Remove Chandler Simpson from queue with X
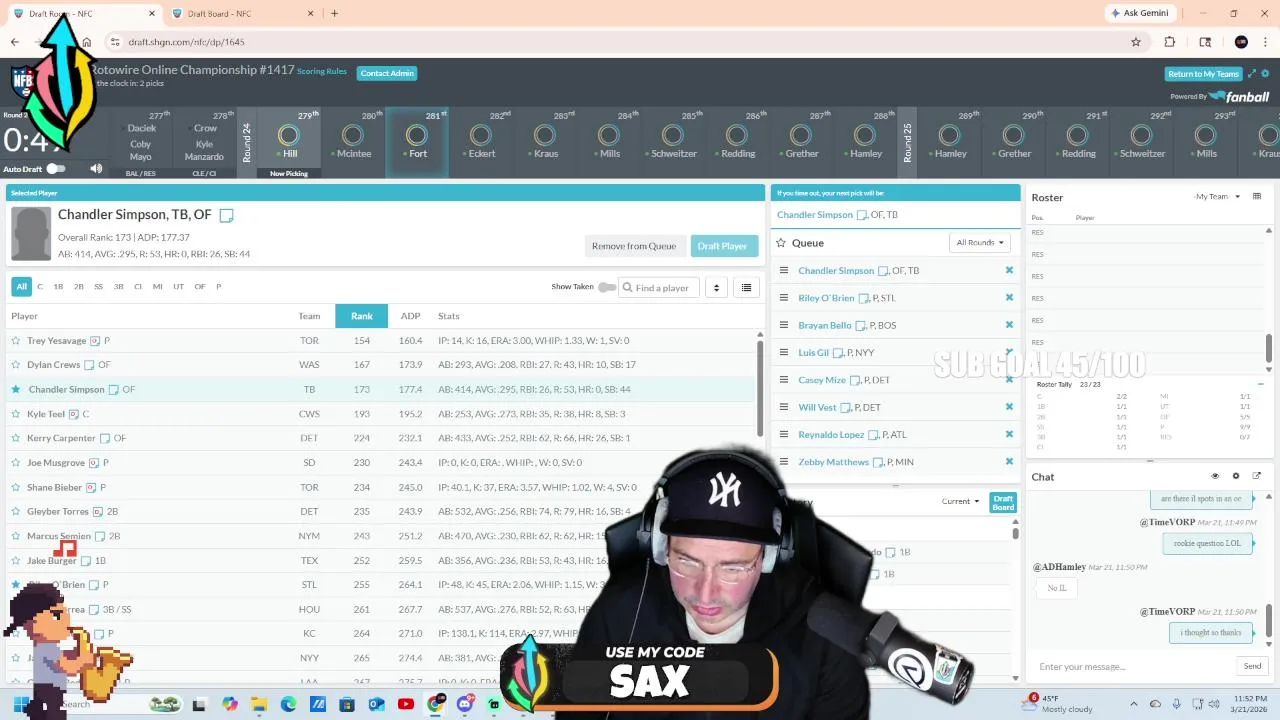This screenshot has height=720, width=1280. [1009, 270]
